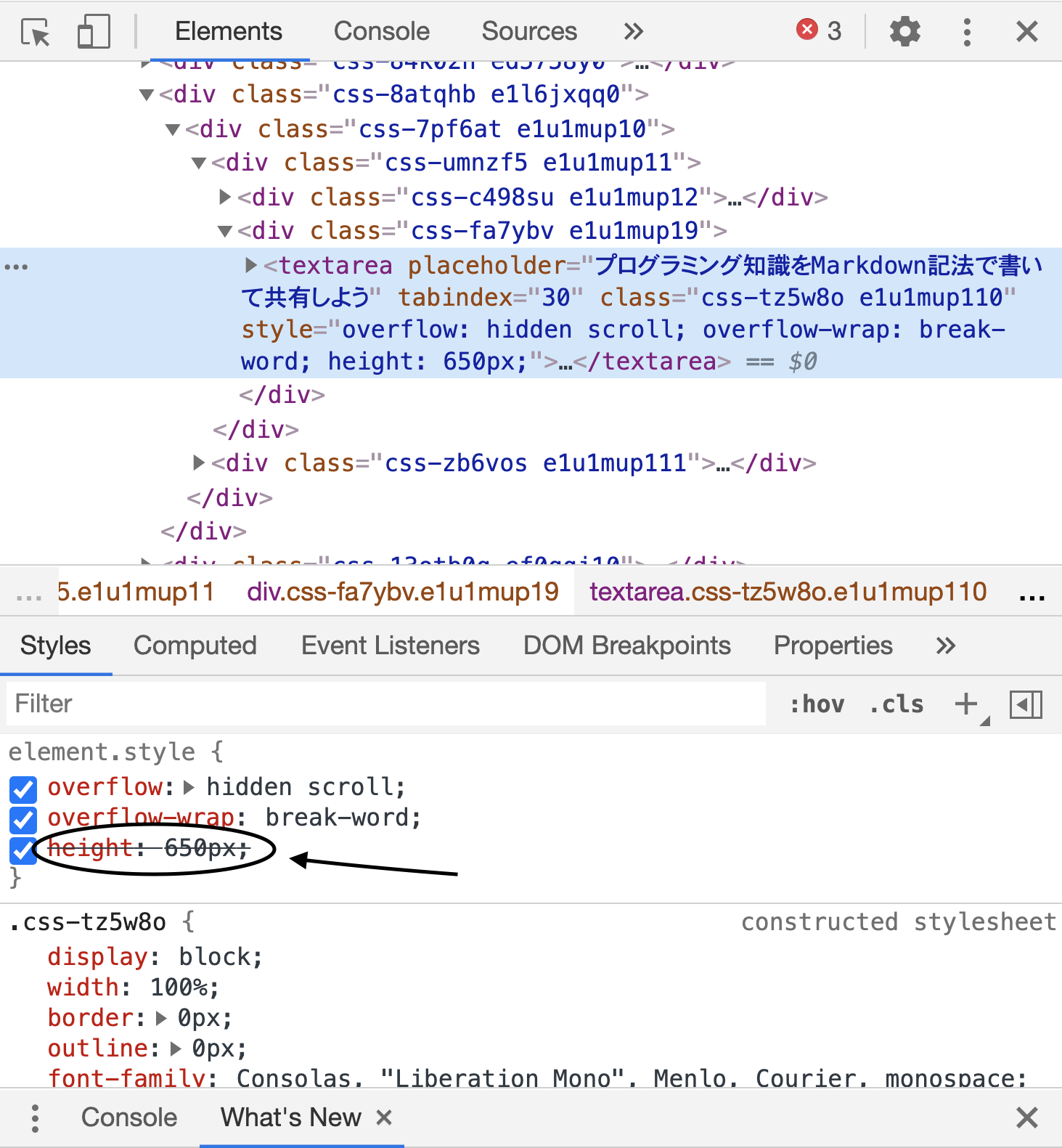Open DevTools settings gear
Screen dimensions: 1062x1148
[905, 32]
